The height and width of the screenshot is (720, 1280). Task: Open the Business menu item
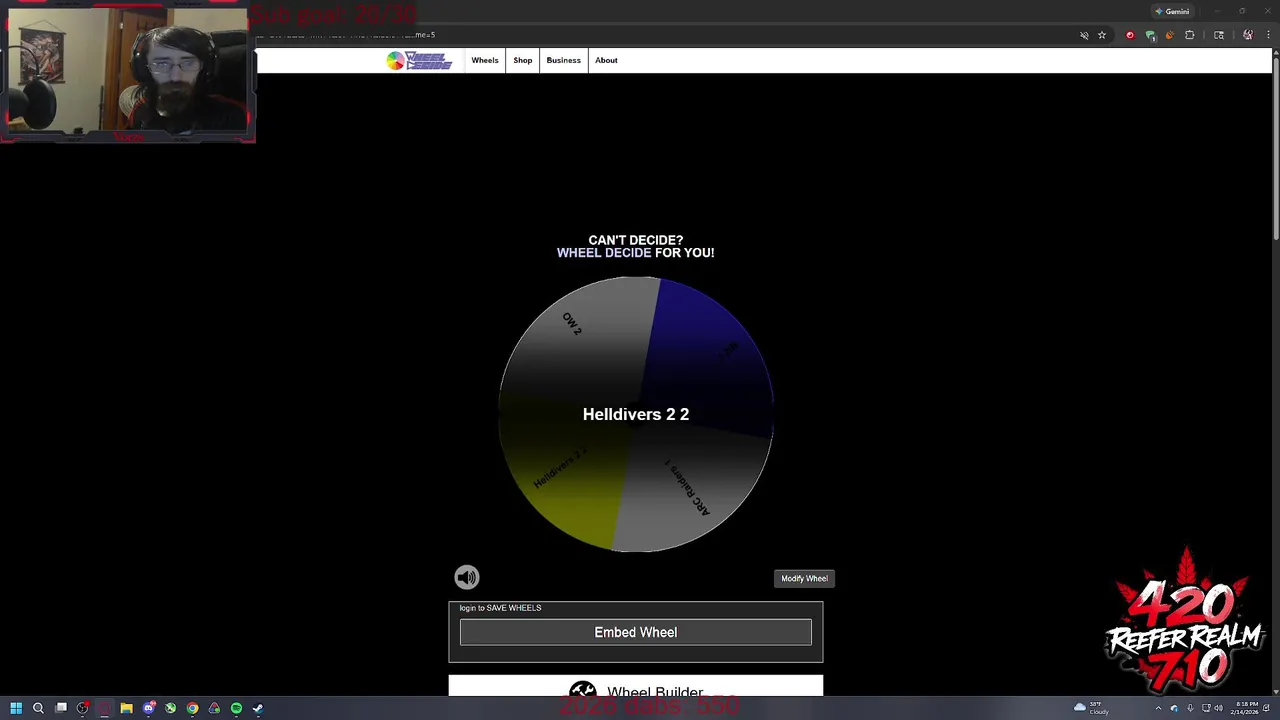point(563,60)
